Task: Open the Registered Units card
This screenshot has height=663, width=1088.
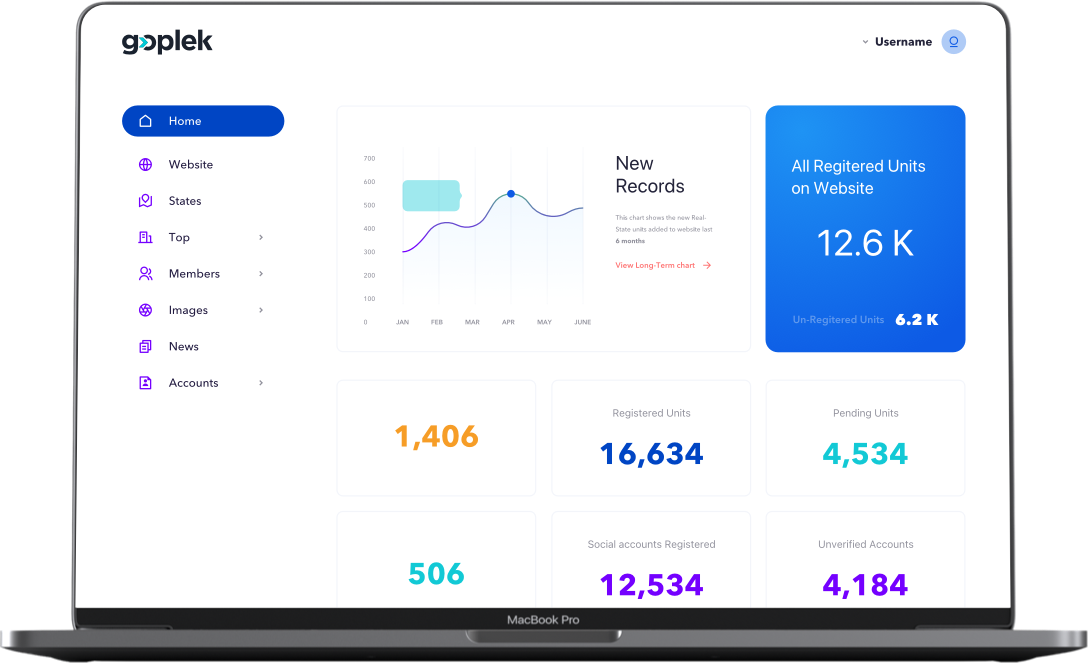Action: tap(651, 438)
